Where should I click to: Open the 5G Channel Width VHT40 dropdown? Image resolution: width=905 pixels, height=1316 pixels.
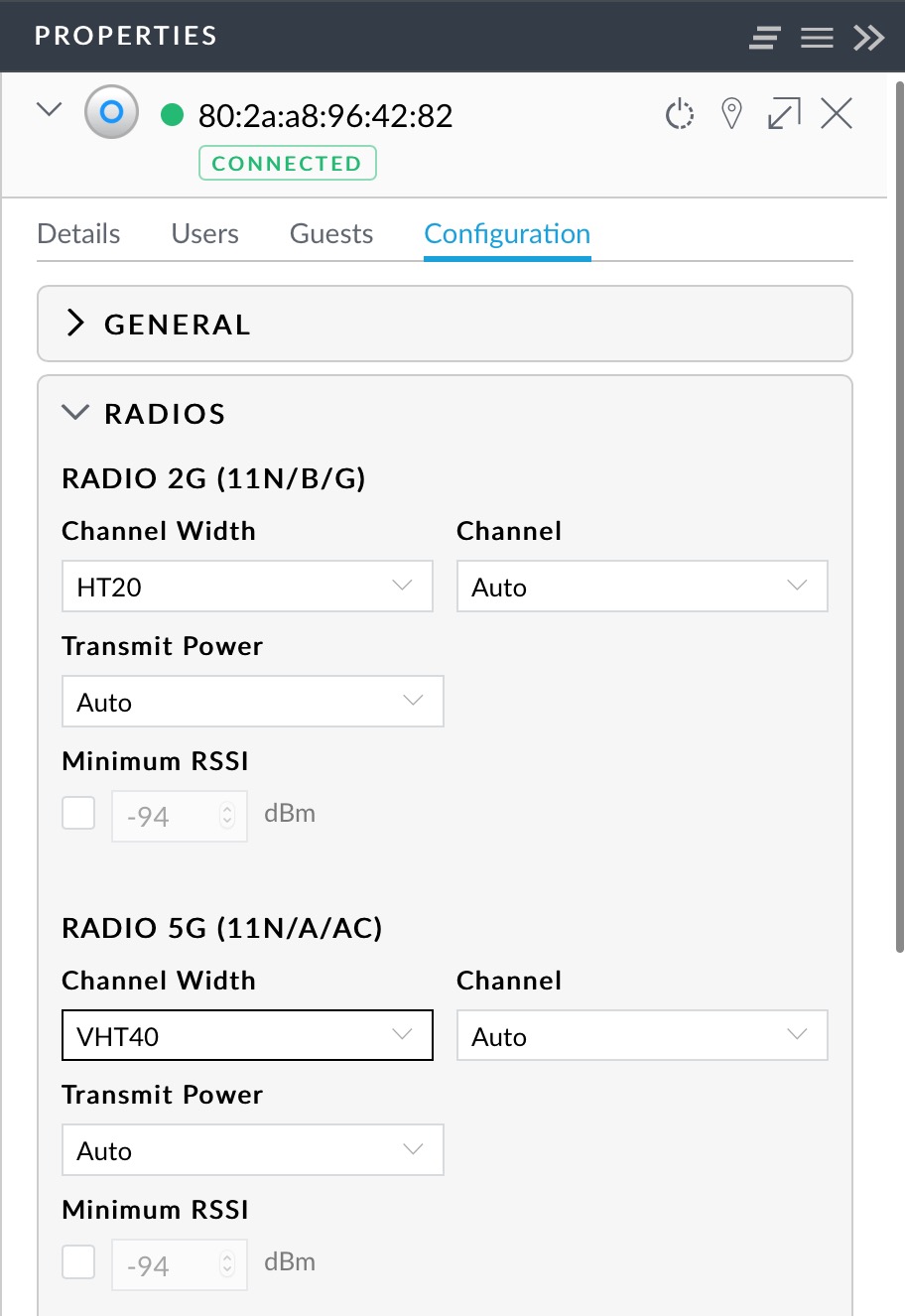pos(247,1036)
